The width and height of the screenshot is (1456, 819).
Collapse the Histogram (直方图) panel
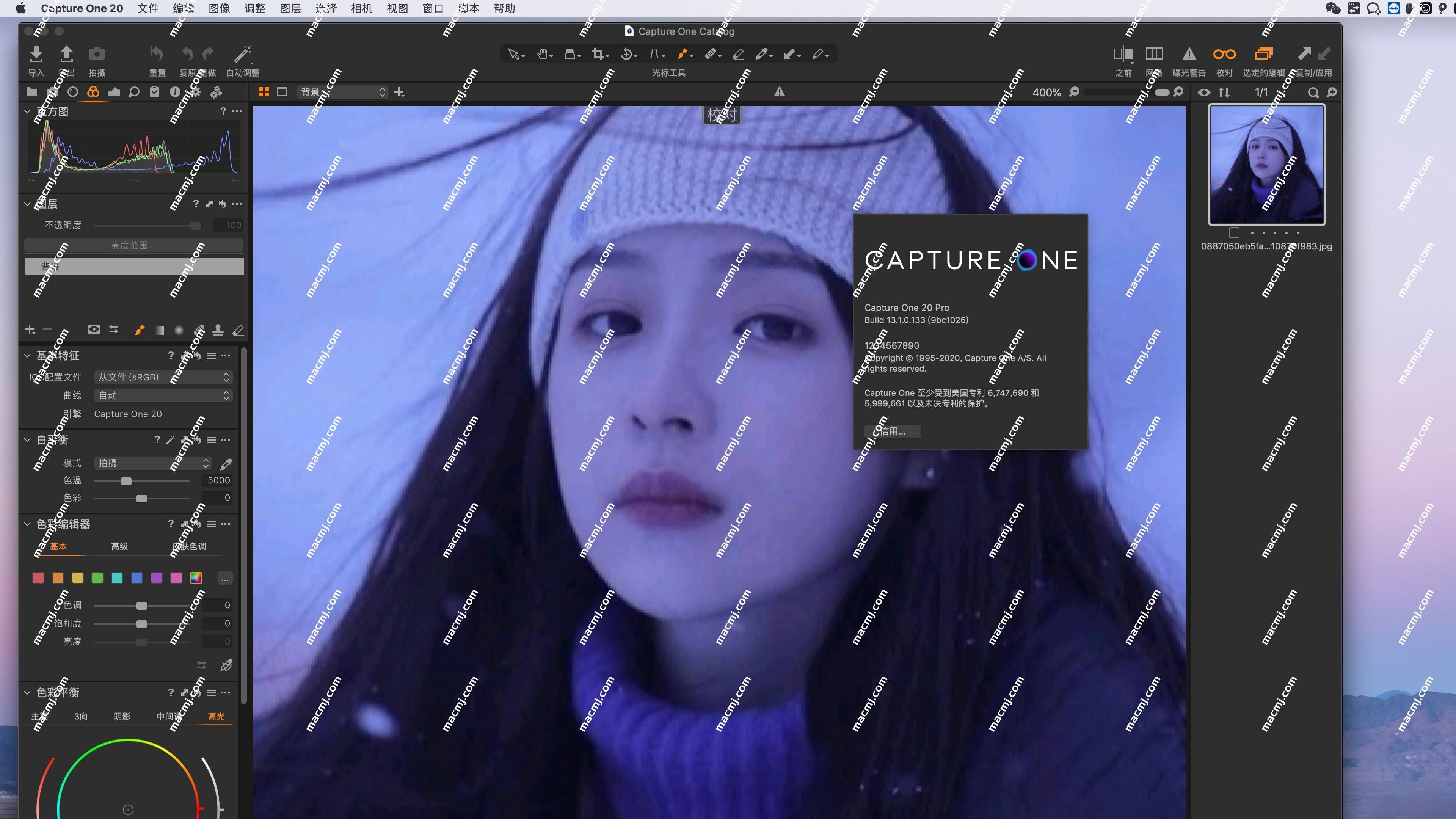pyautogui.click(x=27, y=111)
